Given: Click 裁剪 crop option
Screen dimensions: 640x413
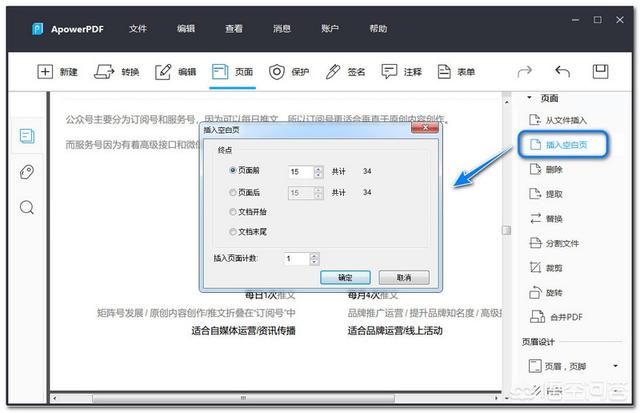Looking at the screenshot, I should tap(546, 268).
